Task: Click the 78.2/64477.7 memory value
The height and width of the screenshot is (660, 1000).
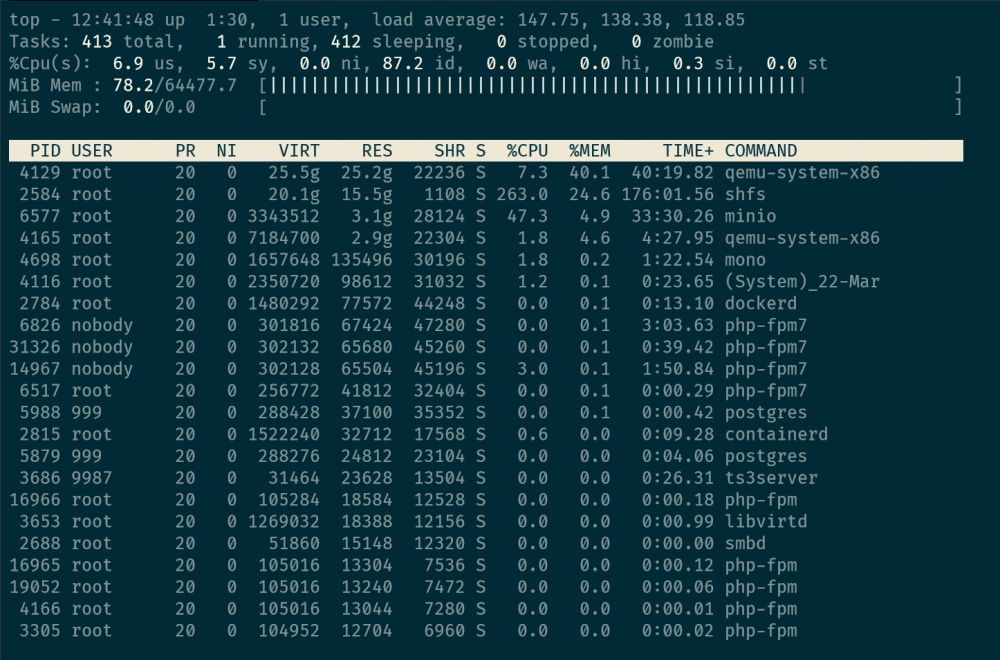Action: (175, 85)
